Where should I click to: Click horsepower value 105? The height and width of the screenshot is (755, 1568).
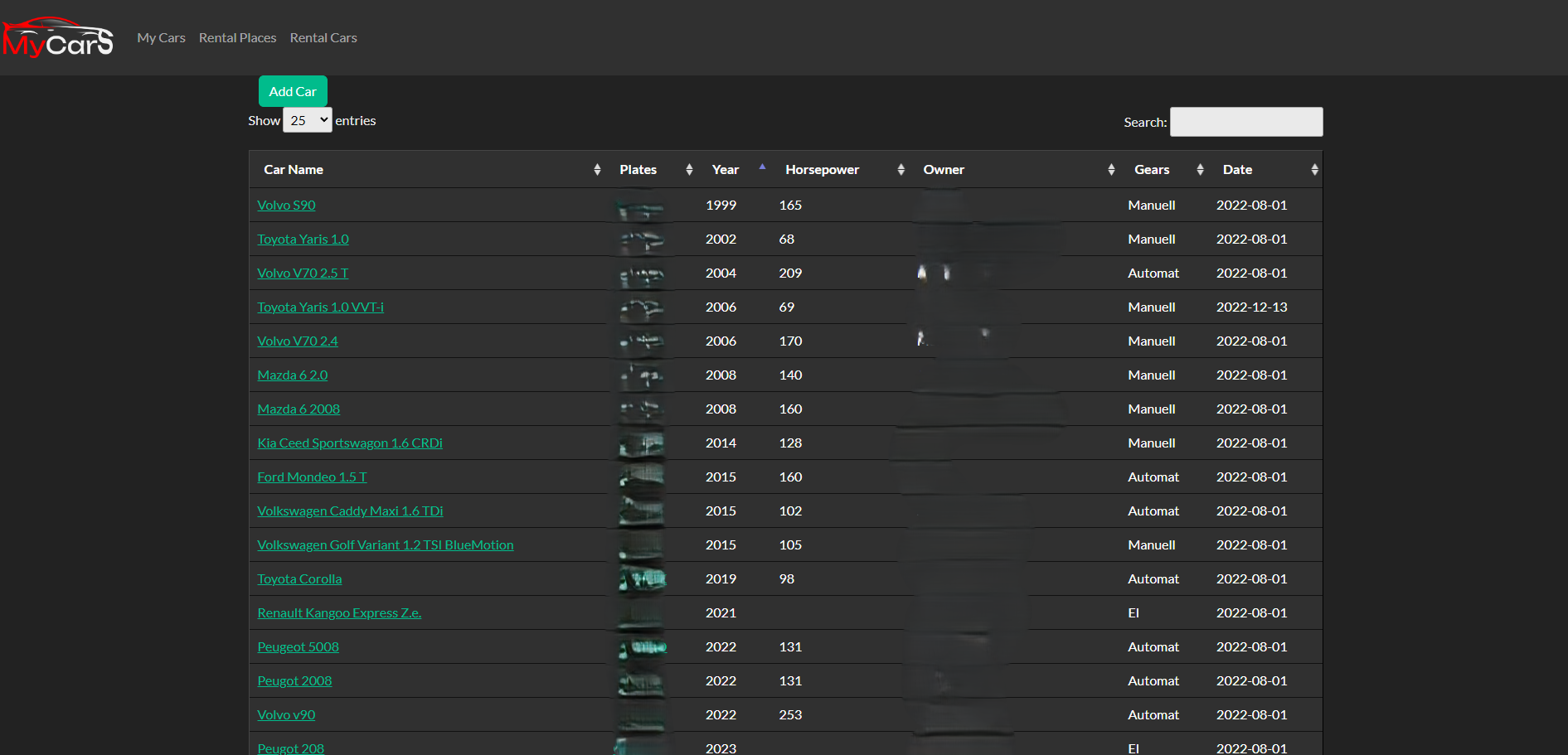tap(790, 545)
